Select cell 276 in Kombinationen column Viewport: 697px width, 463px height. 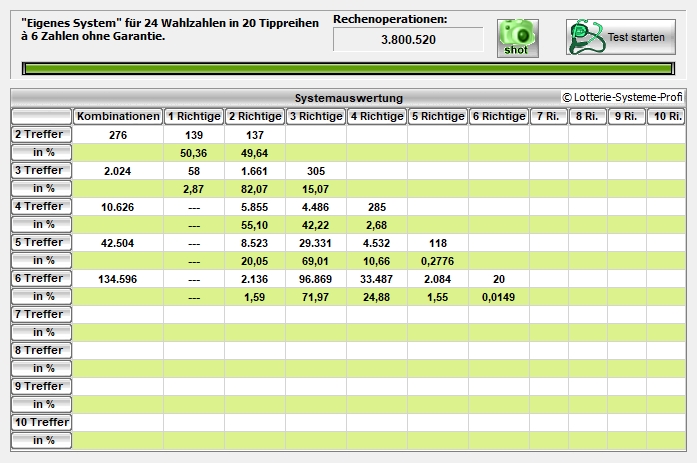coord(118,135)
